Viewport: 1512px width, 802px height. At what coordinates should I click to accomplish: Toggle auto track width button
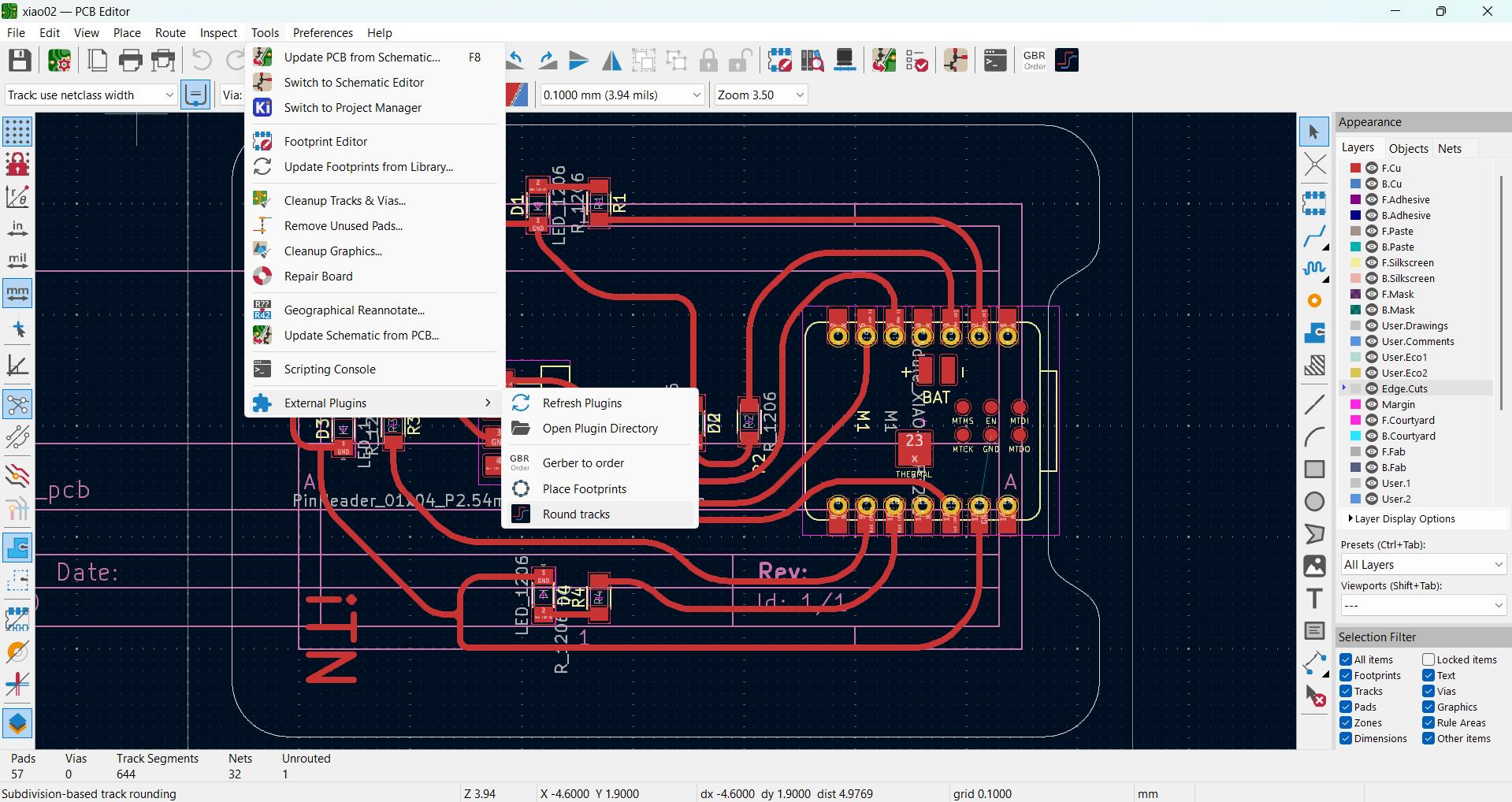tap(195, 95)
